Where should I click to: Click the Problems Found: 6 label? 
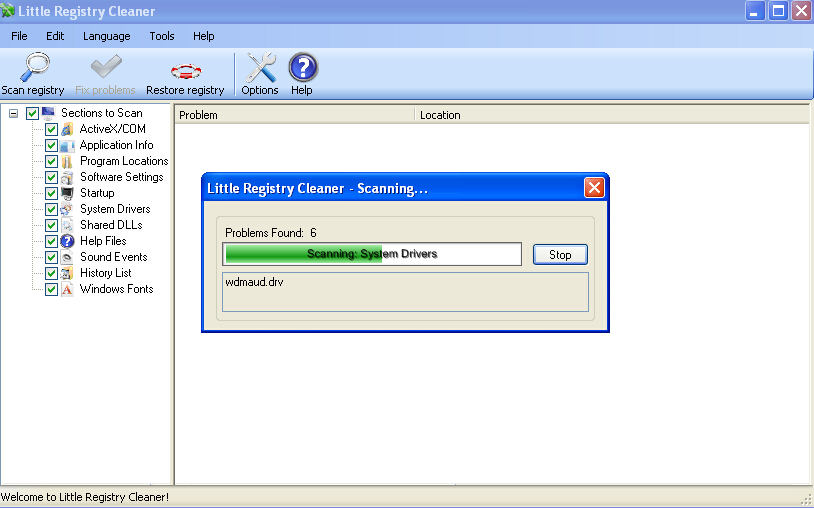click(x=270, y=233)
